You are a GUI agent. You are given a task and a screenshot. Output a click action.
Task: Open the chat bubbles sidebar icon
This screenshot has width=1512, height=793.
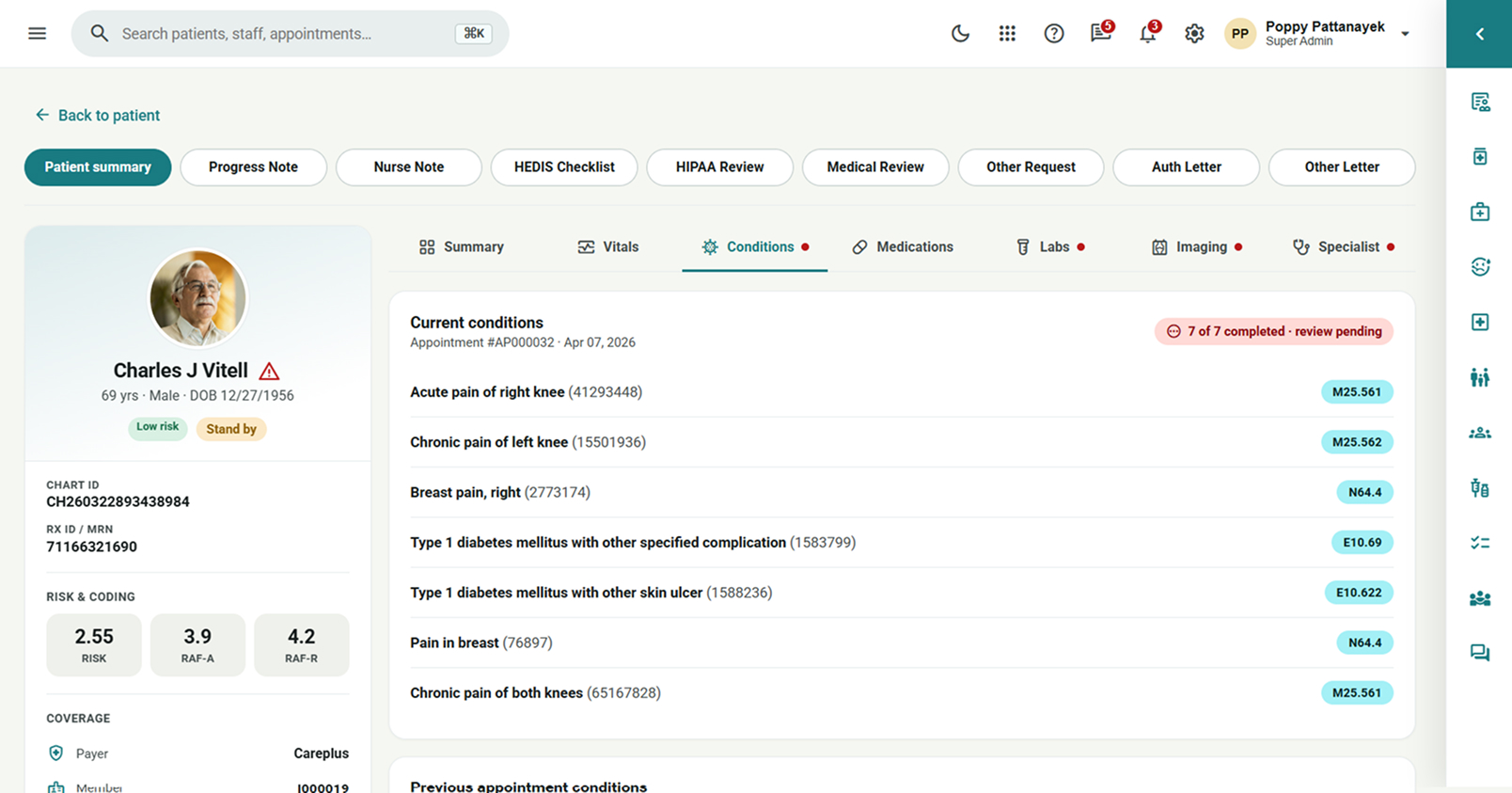tap(1480, 653)
